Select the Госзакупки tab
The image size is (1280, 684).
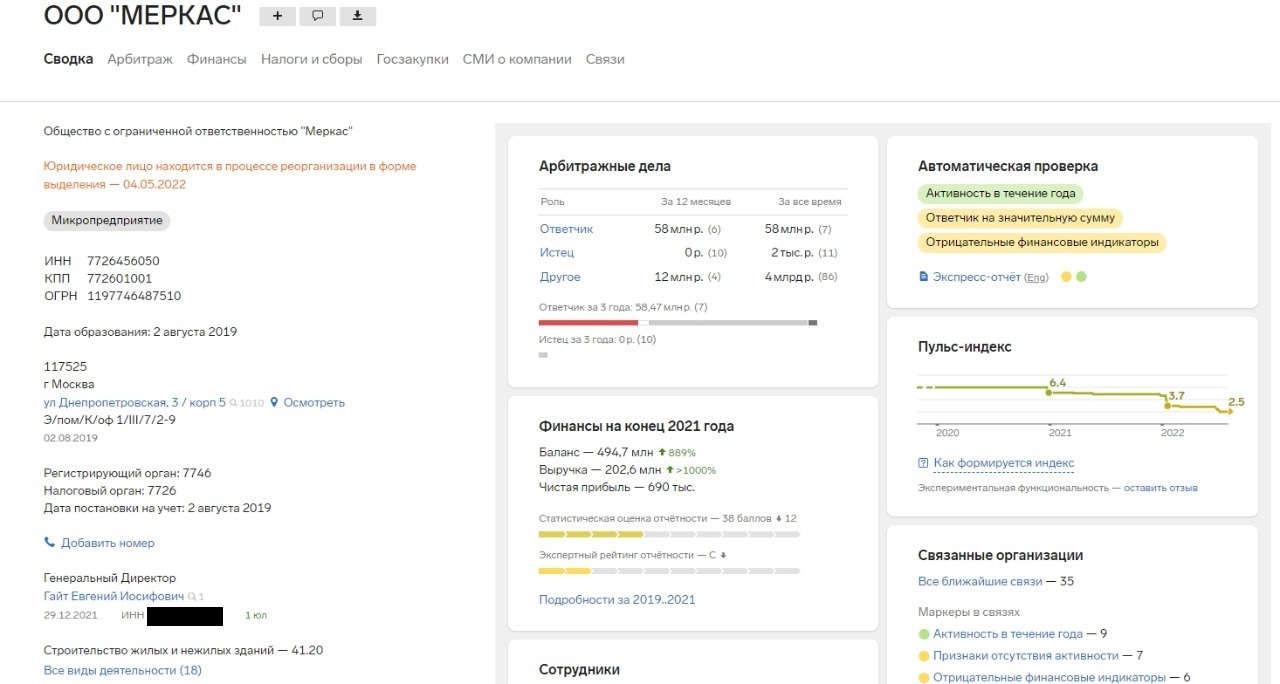(x=412, y=59)
